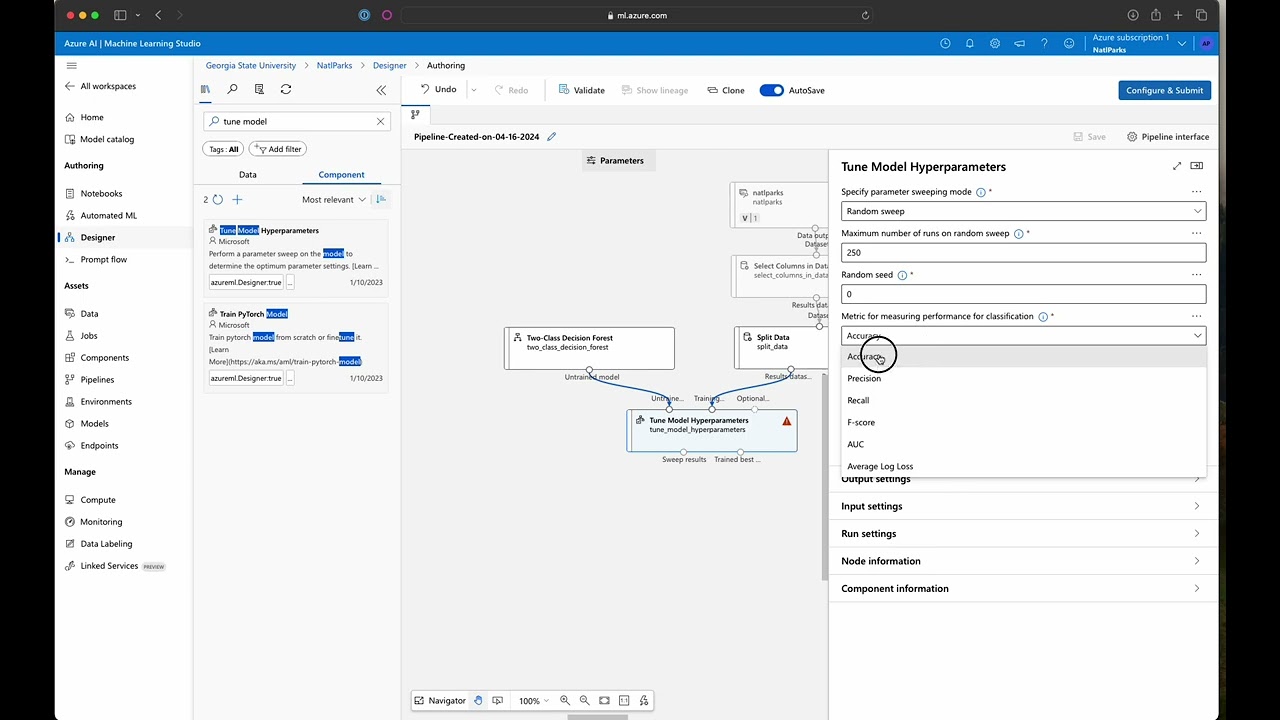Click the warning triangle on the Tune Model Hyperparameters node

[786, 421]
